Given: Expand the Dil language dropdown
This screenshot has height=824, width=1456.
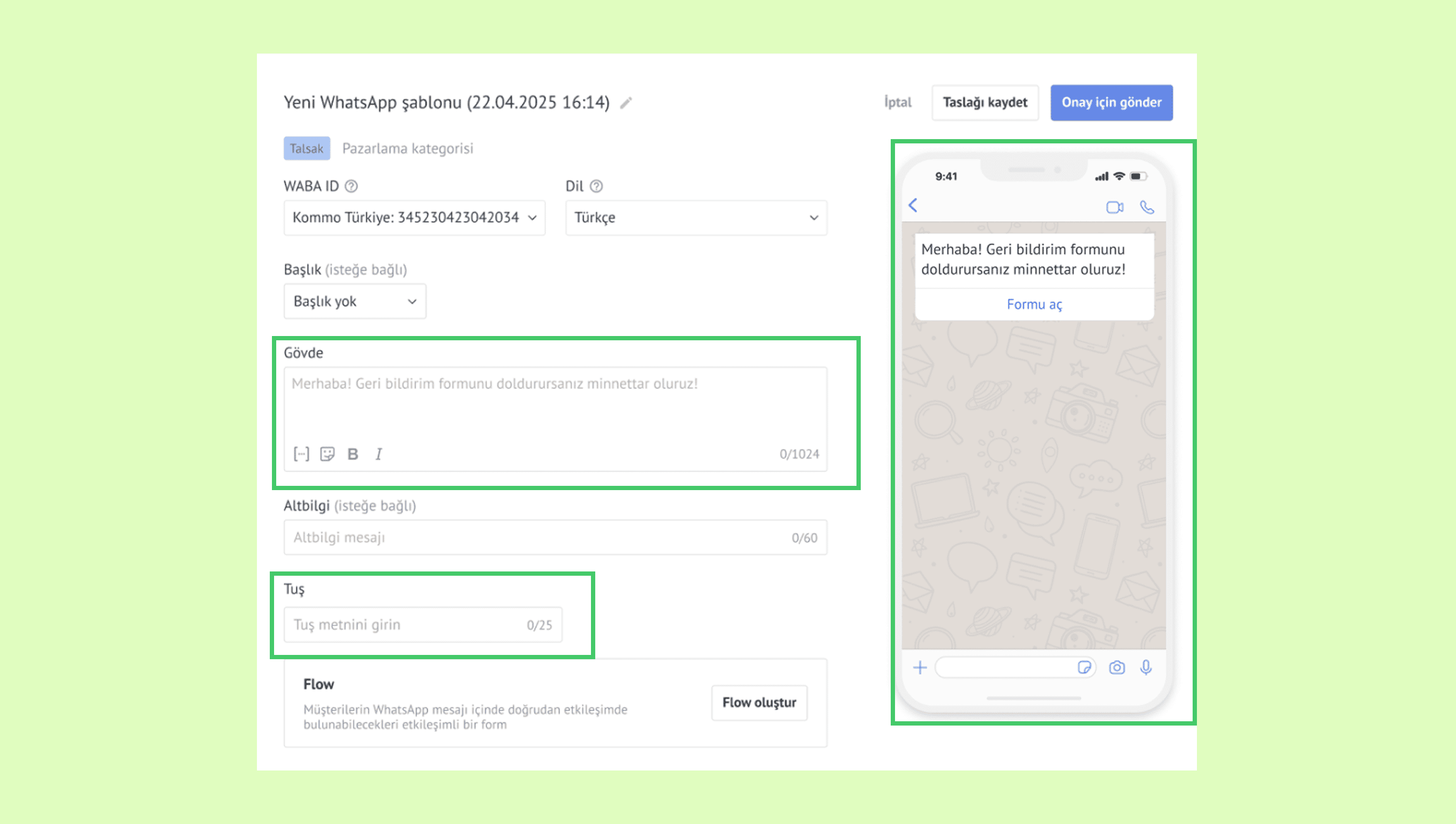Looking at the screenshot, I should [x=696, y=218].
